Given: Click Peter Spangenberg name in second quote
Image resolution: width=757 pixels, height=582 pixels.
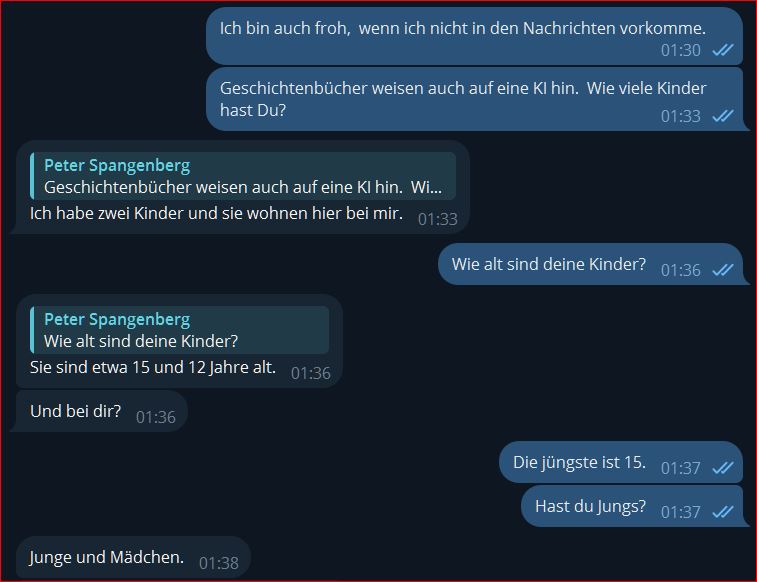Looking at the screenshot, I should click(x=117, y=319).
